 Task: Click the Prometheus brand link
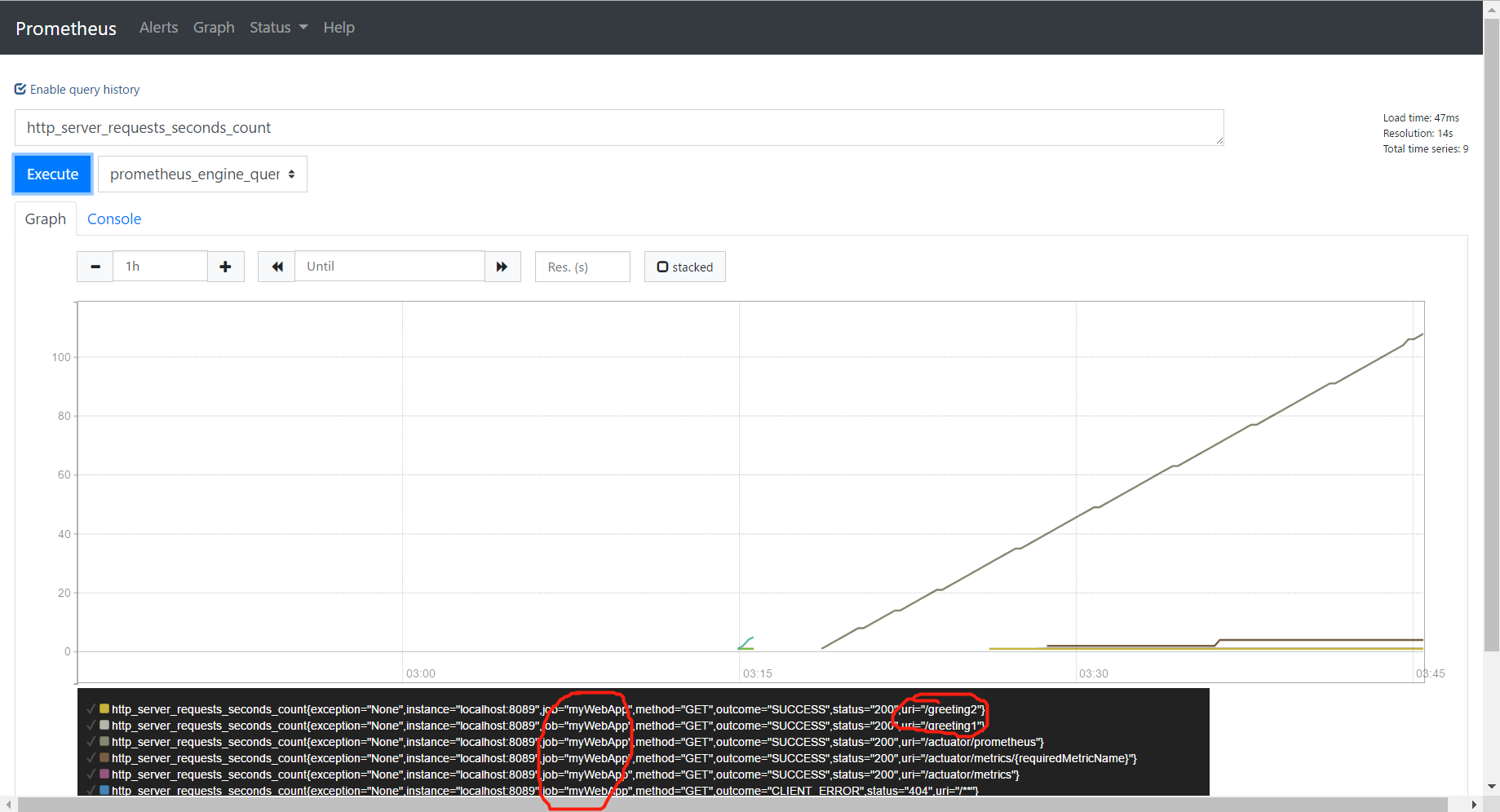[66, 29]
